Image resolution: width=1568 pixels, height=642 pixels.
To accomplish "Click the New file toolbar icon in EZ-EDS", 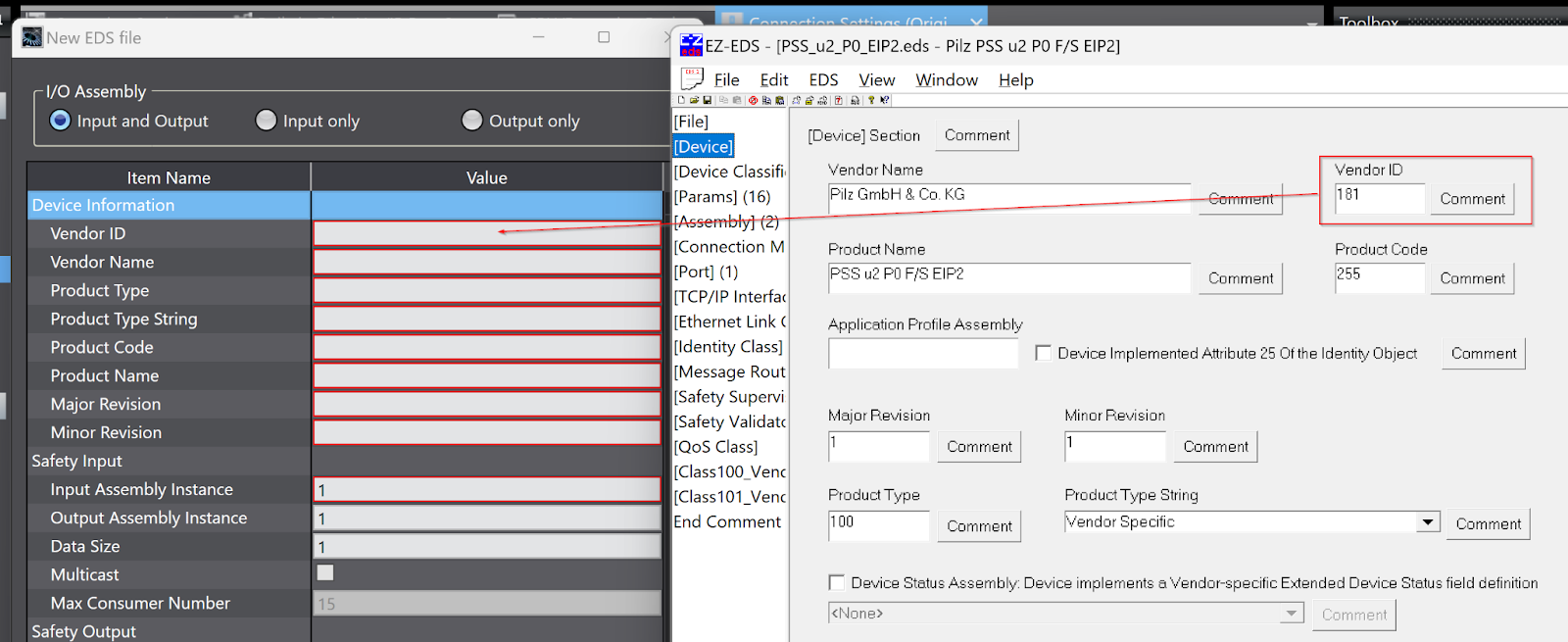I will click(x=681, y=100).
